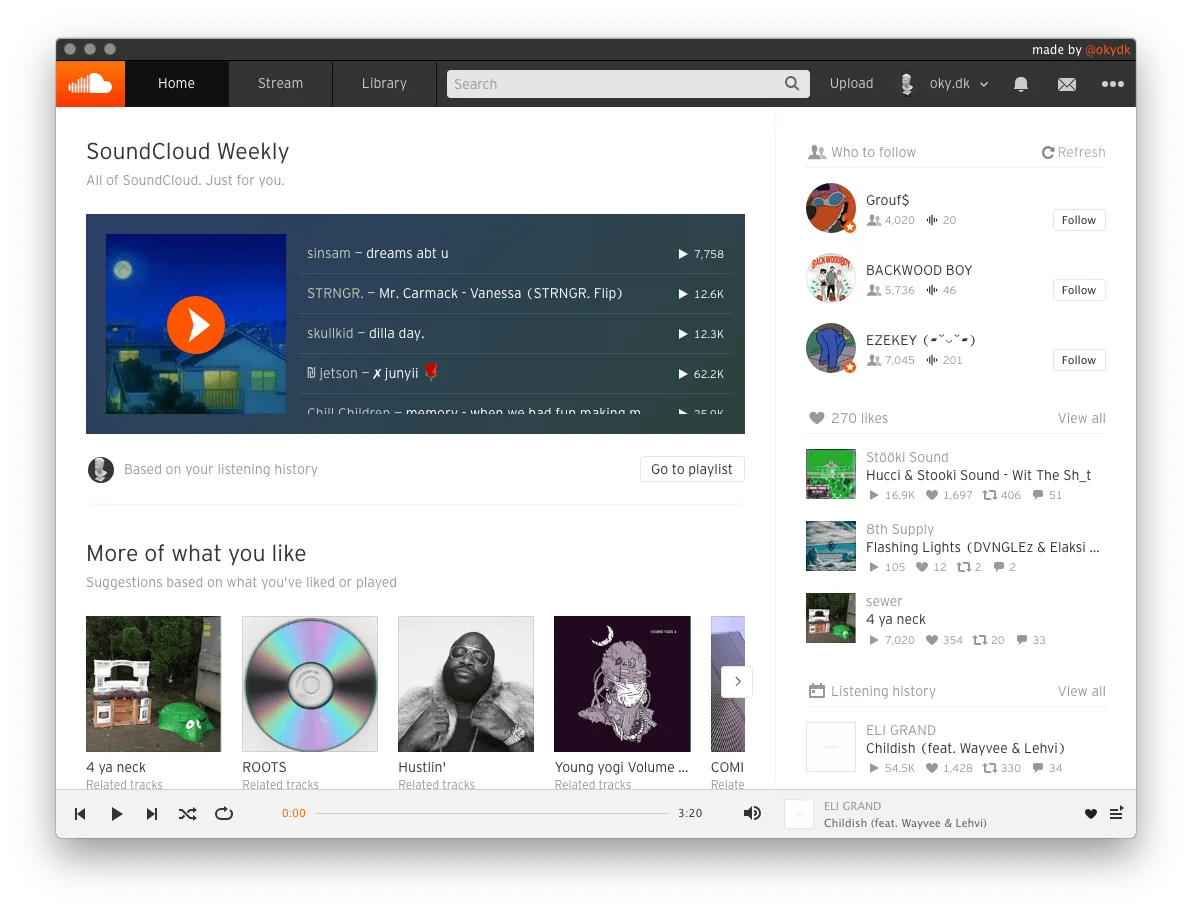Screen dimensions: 1192x912
Task: Open the ROOTS related tracks card
Action: (x=310, y=684)
